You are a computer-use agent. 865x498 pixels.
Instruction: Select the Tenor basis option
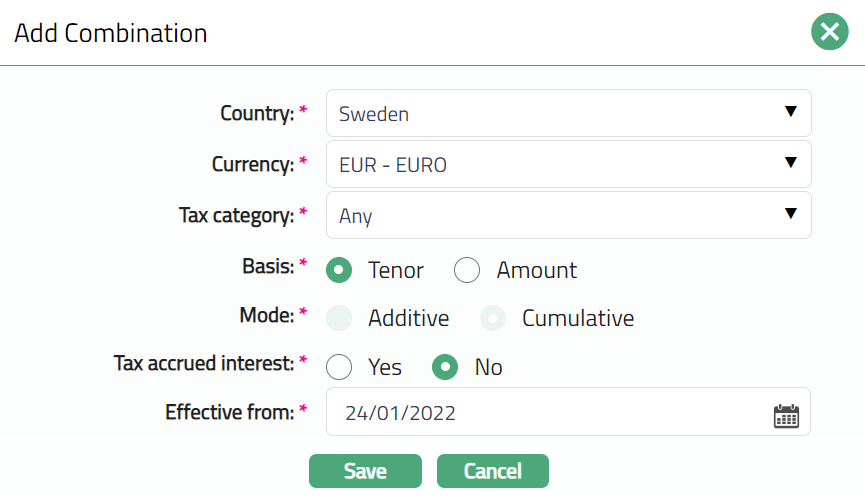click(340, 270)
